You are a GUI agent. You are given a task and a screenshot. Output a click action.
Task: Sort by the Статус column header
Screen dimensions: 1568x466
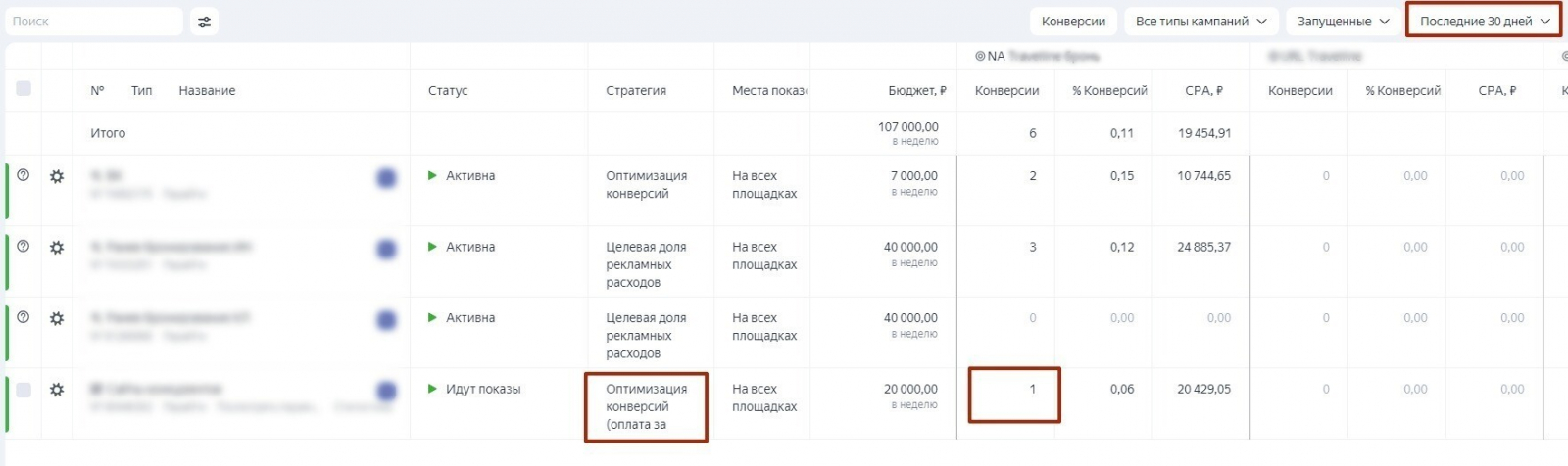click(x=448, y=91)
